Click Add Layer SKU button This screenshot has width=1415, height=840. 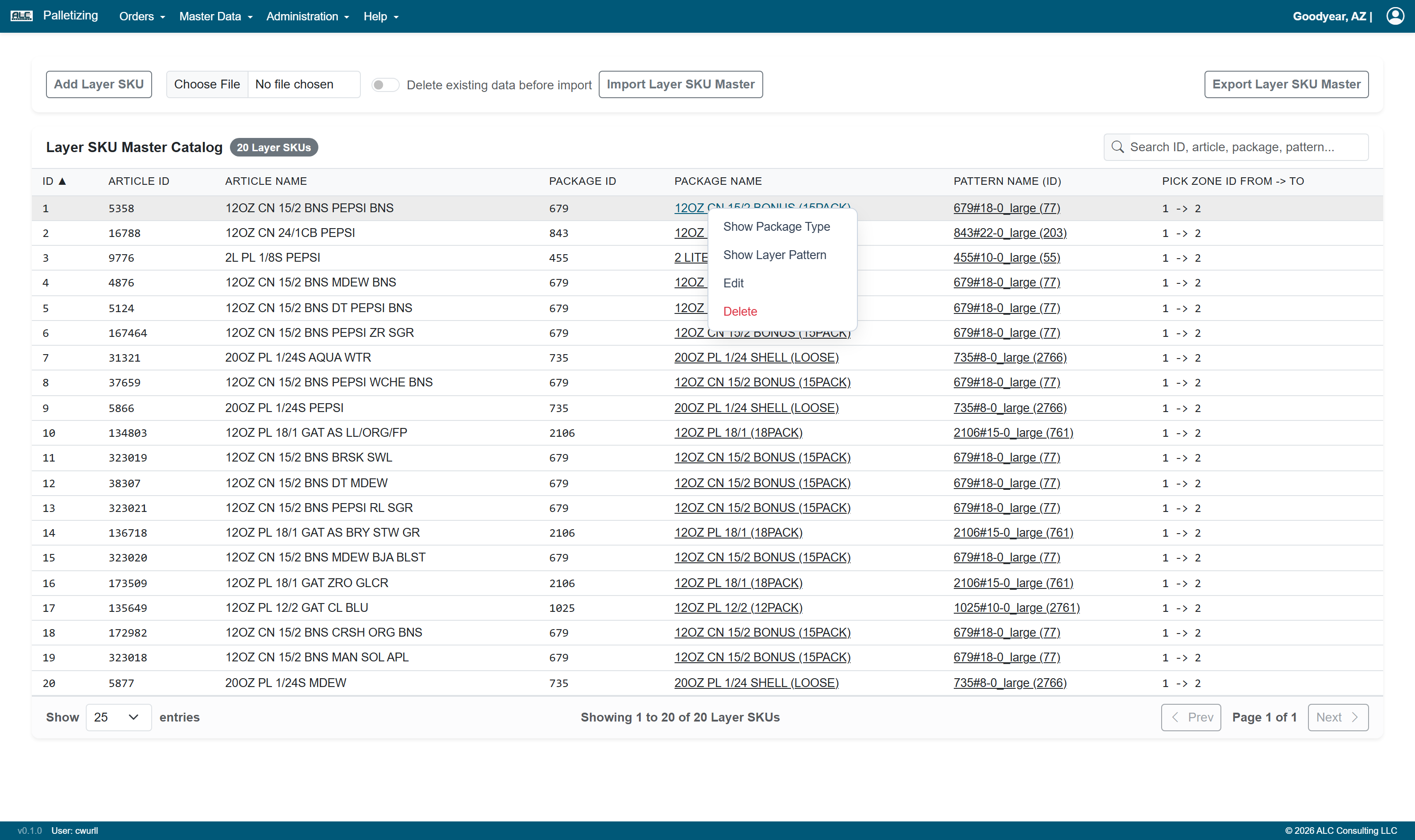pos(99,84)
